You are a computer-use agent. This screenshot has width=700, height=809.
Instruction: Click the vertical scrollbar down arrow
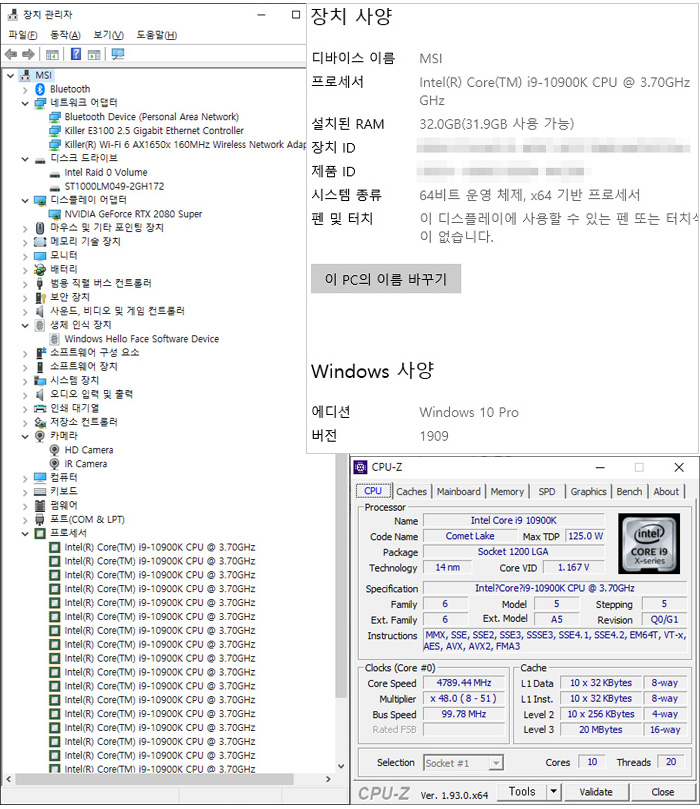tap(340, 767)
